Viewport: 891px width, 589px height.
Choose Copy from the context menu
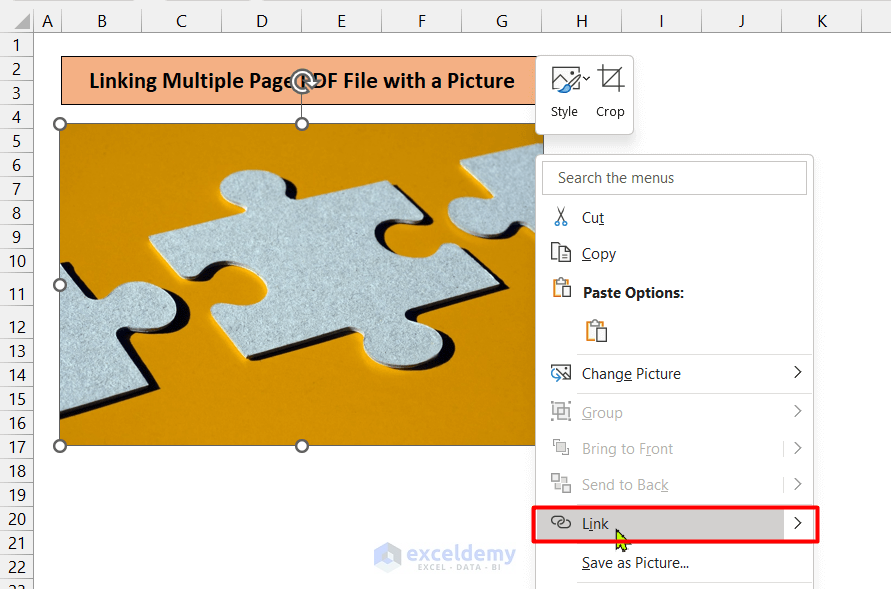click(675, 253)
